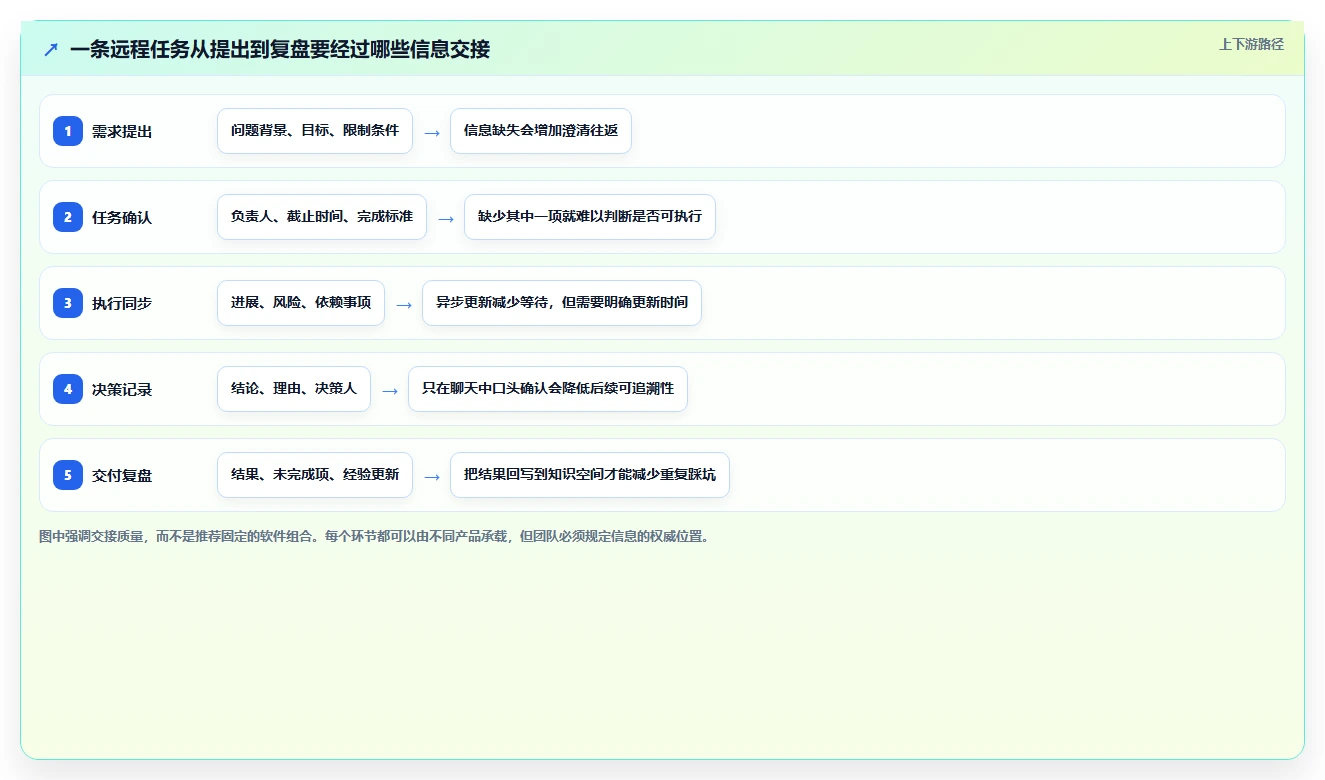Select the 需求提出 step label

(x=122, y=131)
